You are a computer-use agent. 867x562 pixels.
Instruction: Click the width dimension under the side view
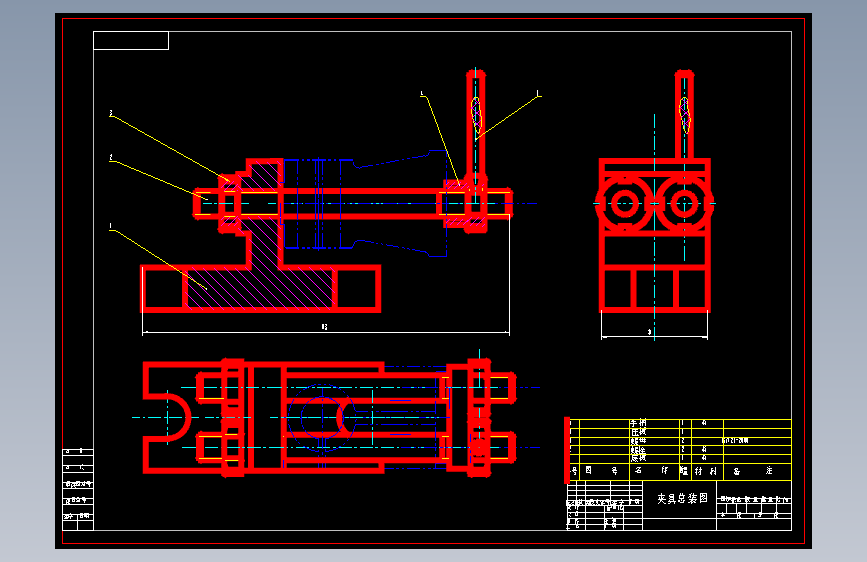click(650, 332)
